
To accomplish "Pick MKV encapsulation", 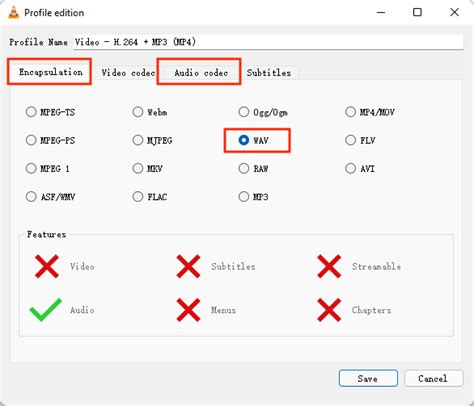I will tap(138, 169).
